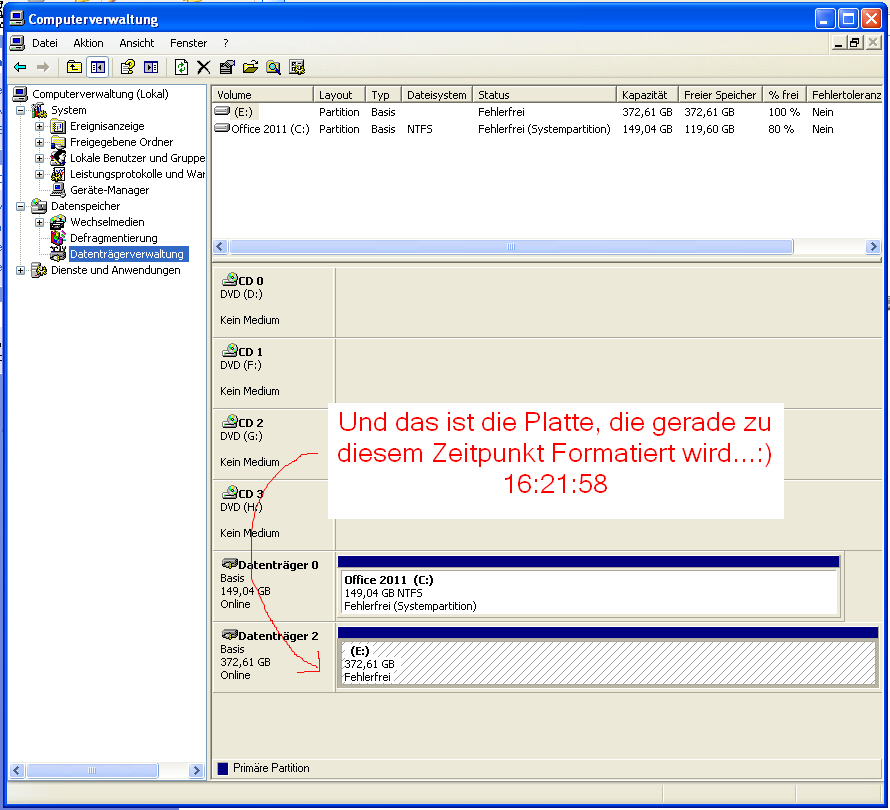Viewport: 890px width, 810px height.
Task: Click the Datenträger 0 disk icon
Action: (x=229, y=564)
